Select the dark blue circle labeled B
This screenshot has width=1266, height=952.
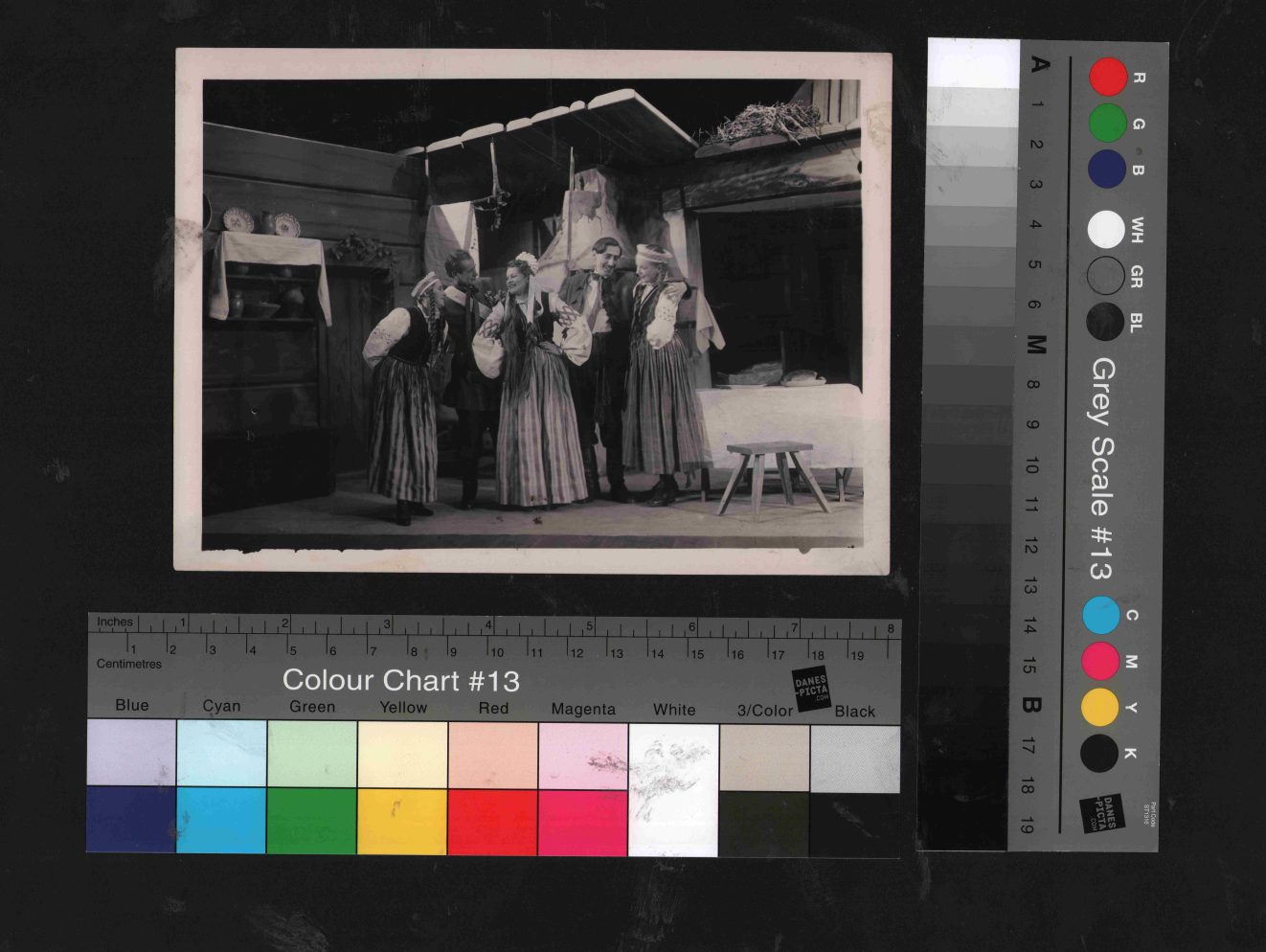click(1107, 169)
